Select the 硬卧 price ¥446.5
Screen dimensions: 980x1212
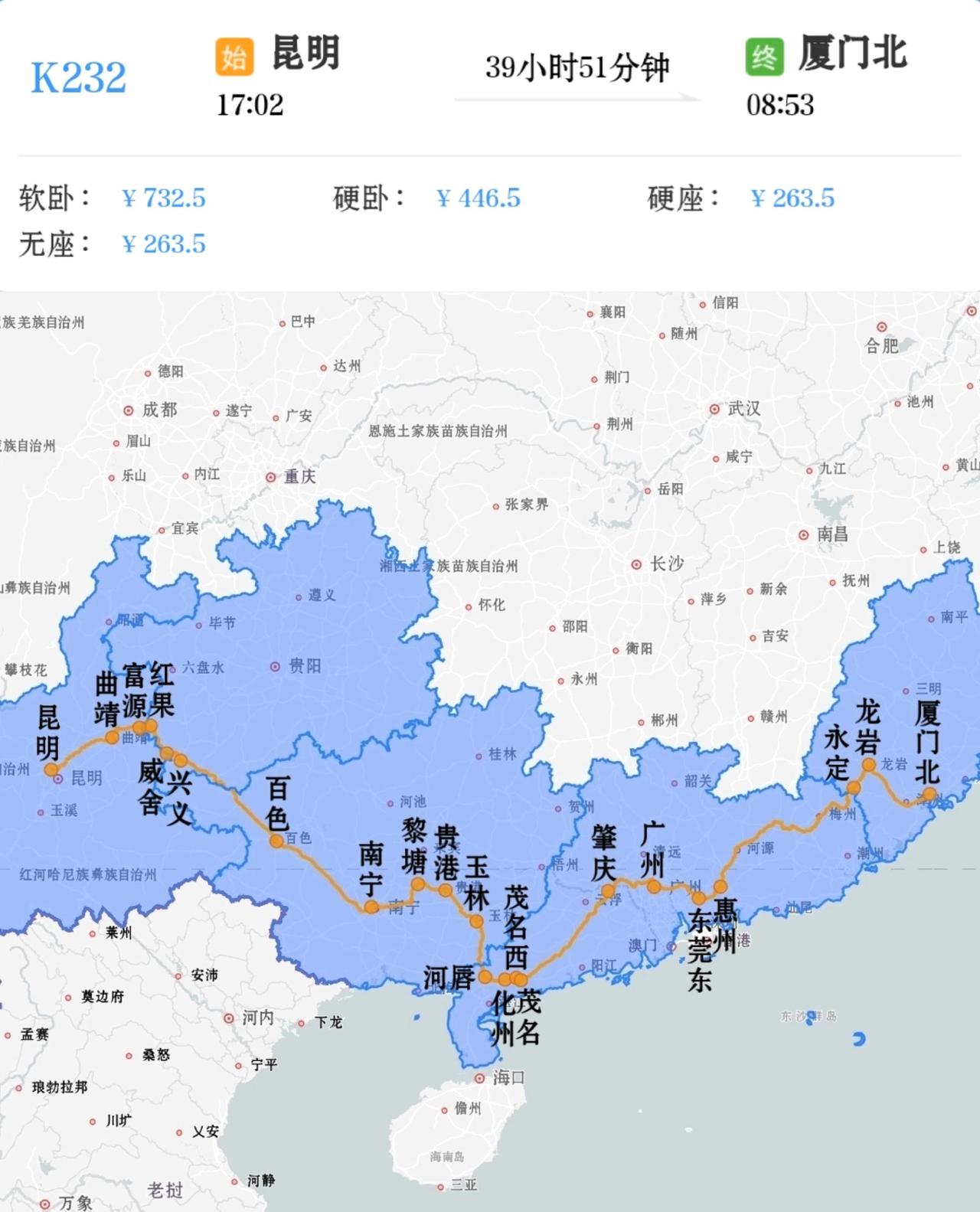point(478,198)
